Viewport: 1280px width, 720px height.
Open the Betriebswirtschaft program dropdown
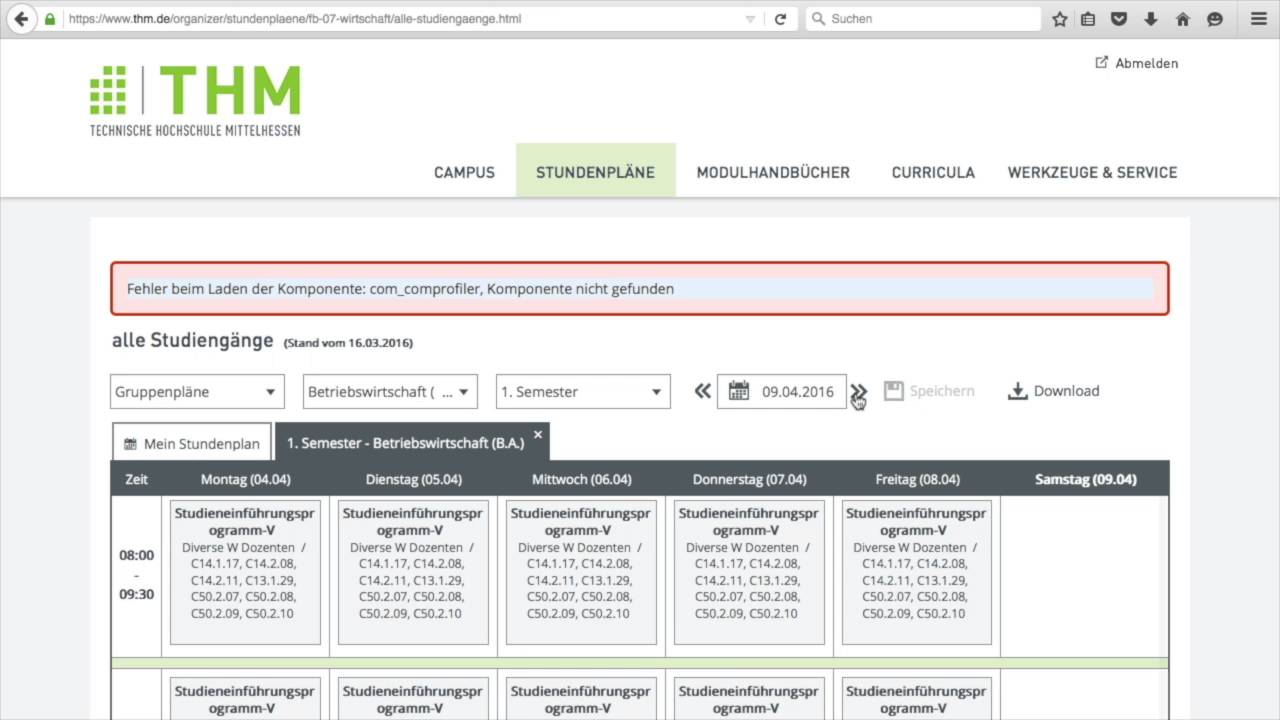(x=390, y=392)
